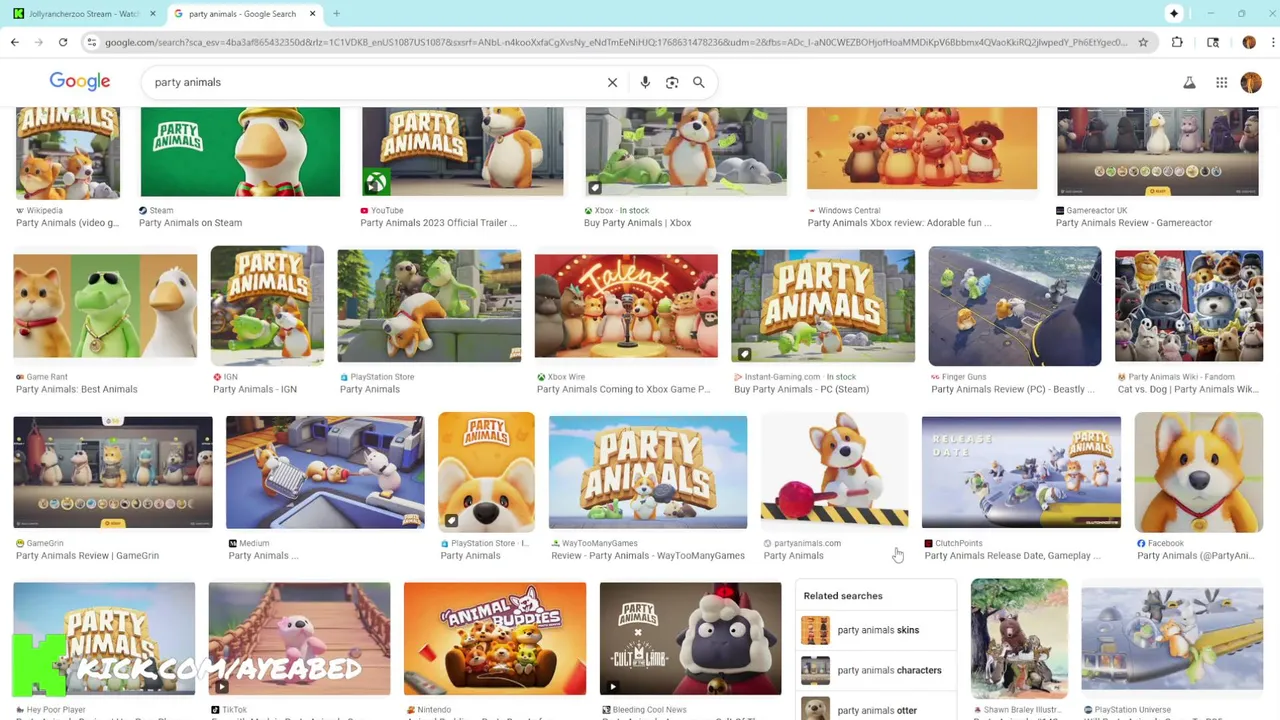Image resolution: width=1280 pixels, height=720 pixels.
Task: Submit search with the magnifier icon
Action: [699, 82]
